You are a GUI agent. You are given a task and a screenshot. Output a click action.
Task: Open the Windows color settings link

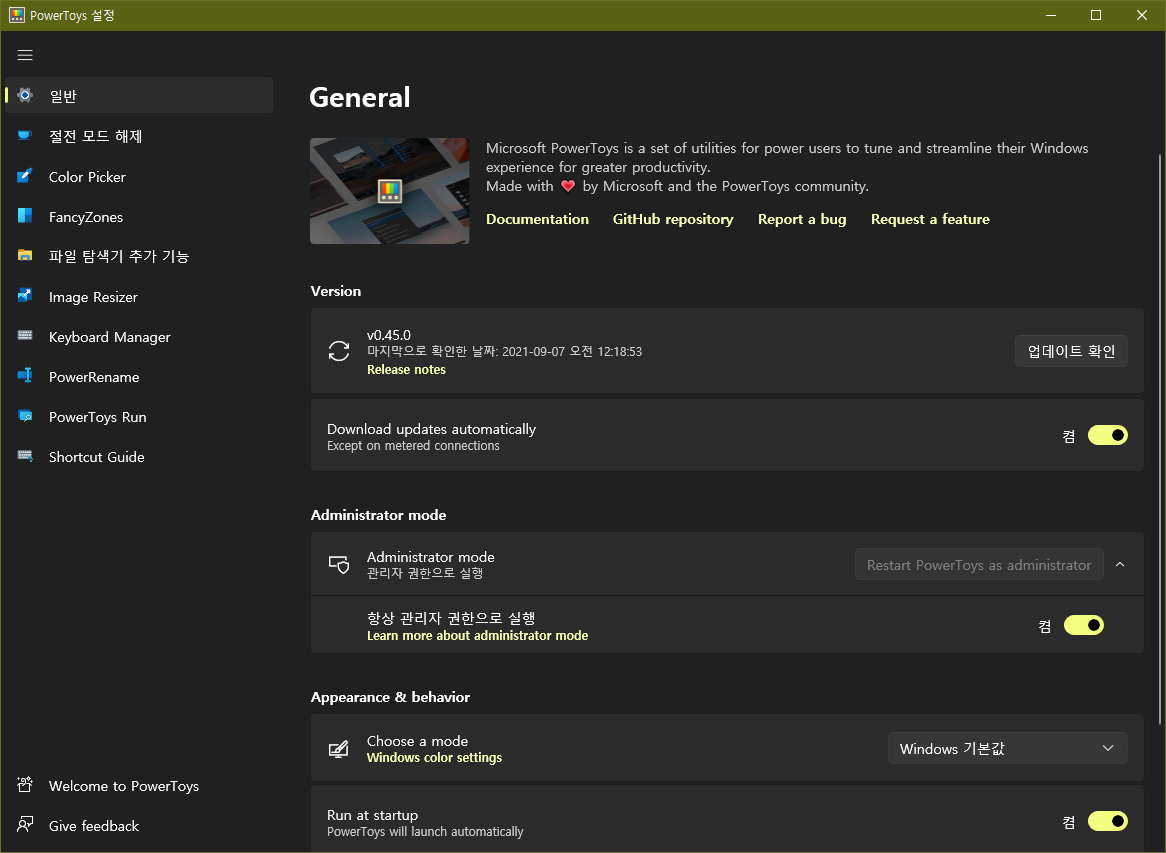[434, 758]
